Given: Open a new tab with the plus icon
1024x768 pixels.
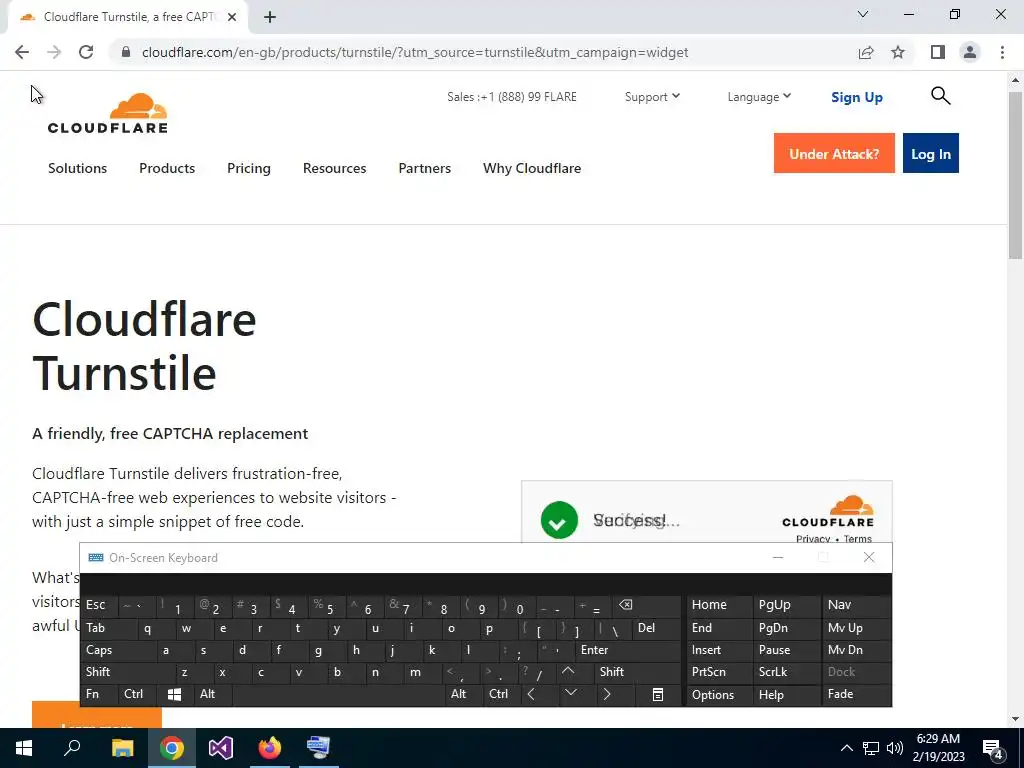Looking at the screenshot, I should 270,17.
